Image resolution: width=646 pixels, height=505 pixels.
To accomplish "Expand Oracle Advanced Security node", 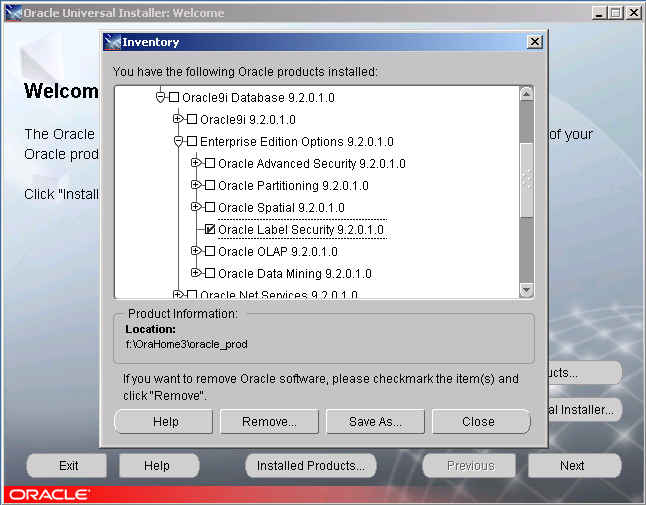I will (x=196, y=163).
